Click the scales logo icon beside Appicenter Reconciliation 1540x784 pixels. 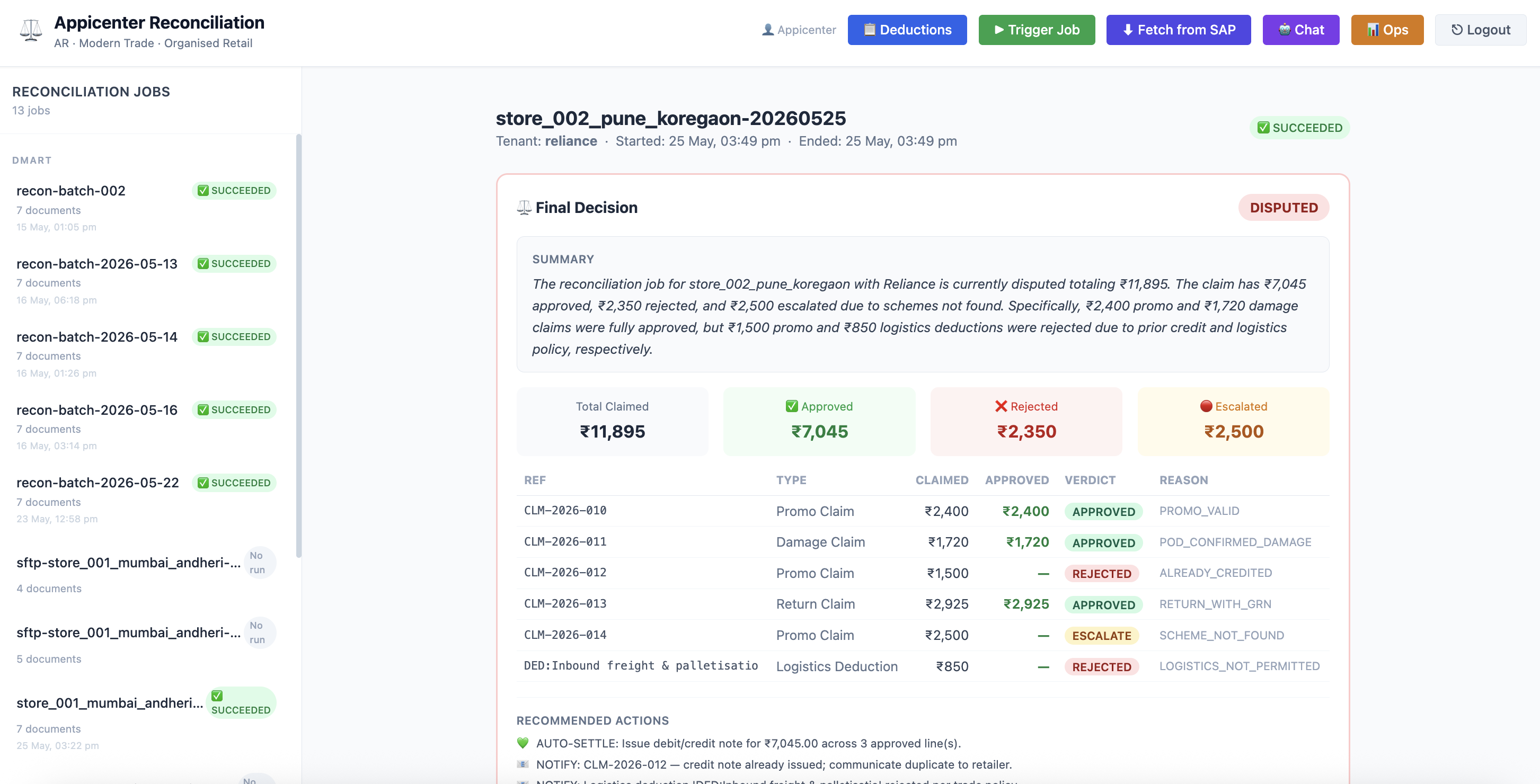click(x=31, y=30)
